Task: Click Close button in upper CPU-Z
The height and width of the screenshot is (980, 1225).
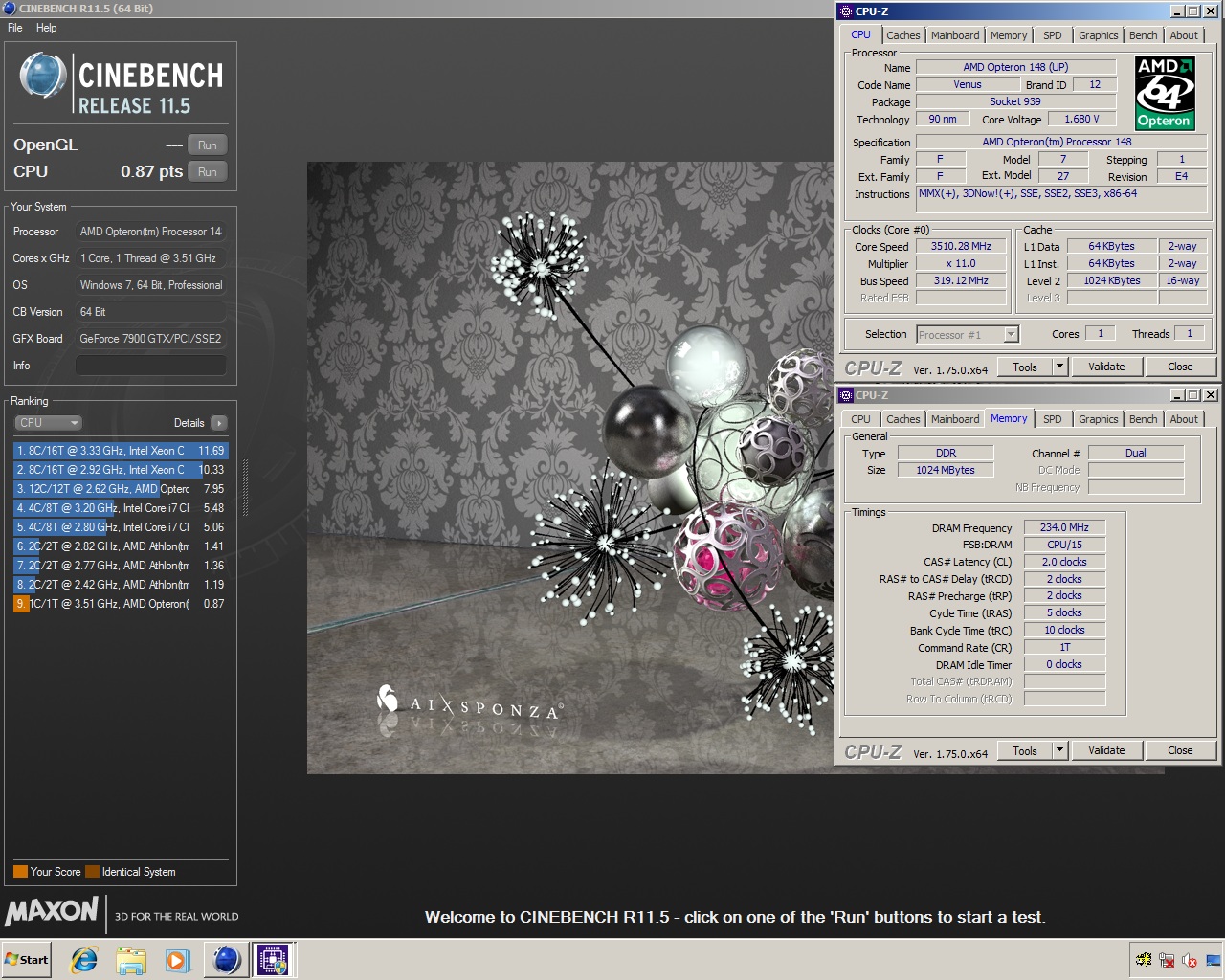Action: [1180, 367]
